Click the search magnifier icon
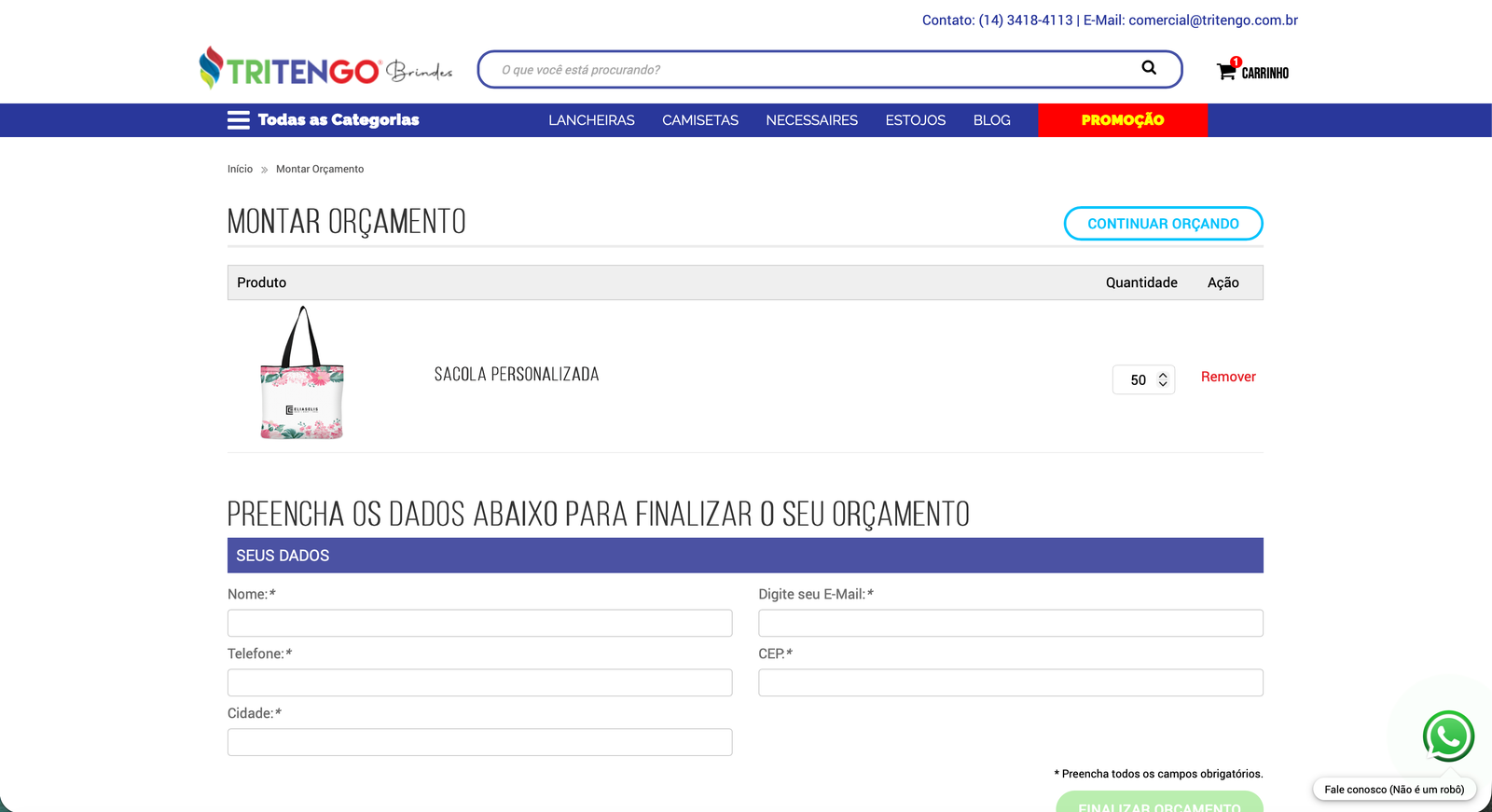1492x812 pixels. click(x=1149, y=68)
